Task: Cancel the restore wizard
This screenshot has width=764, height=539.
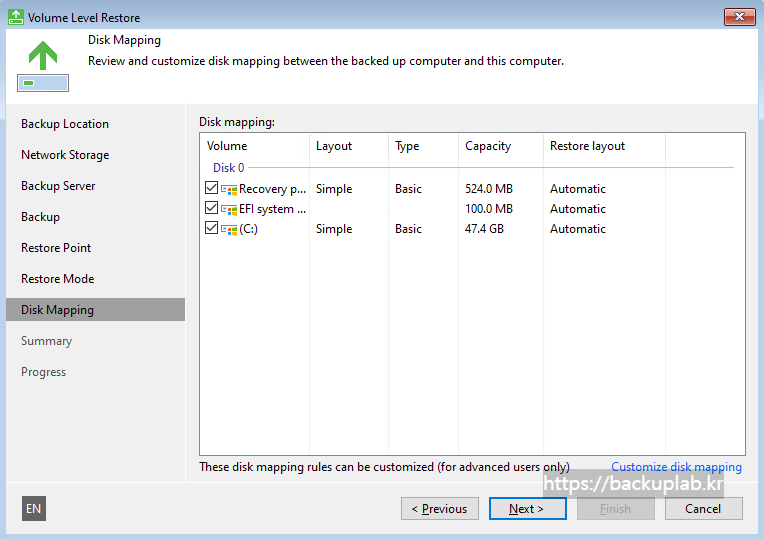Action: click(x=704, y=509)
